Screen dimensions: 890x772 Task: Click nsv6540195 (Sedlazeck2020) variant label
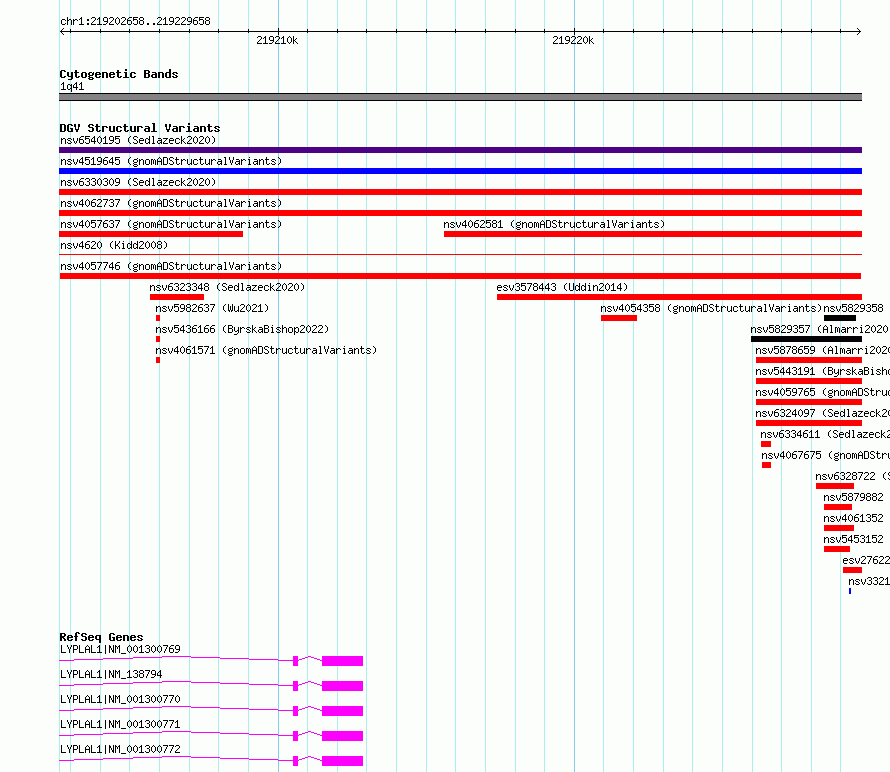[x=138, y=140]
